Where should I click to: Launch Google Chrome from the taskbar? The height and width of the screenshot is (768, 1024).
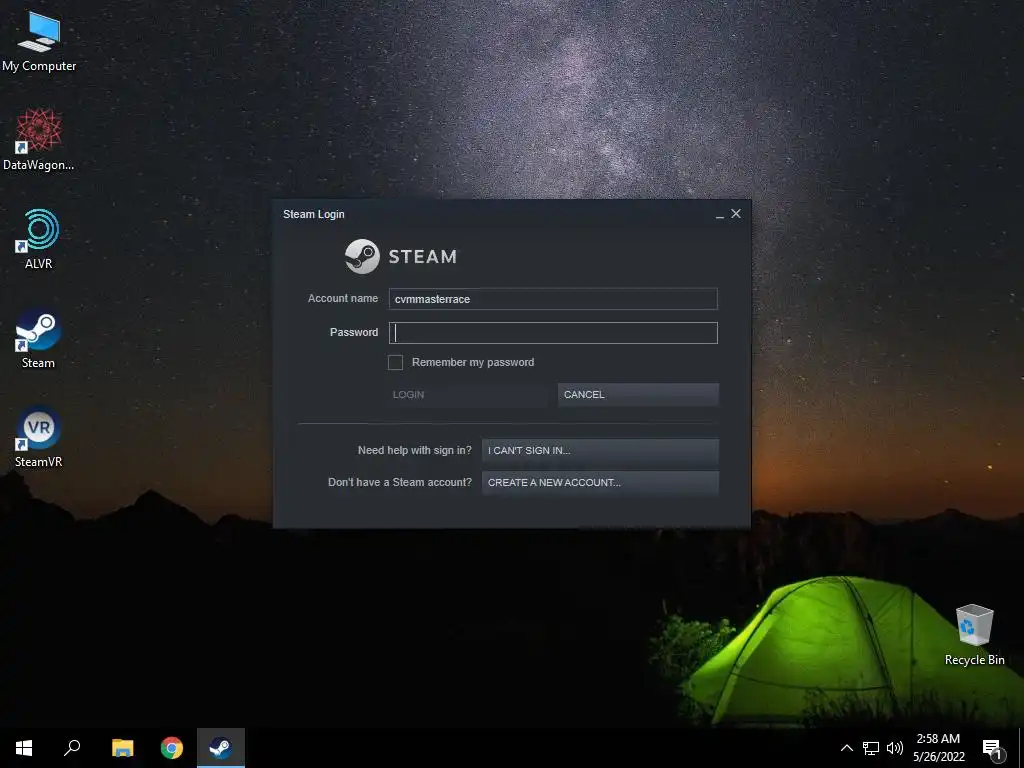[x=172, y=748]
